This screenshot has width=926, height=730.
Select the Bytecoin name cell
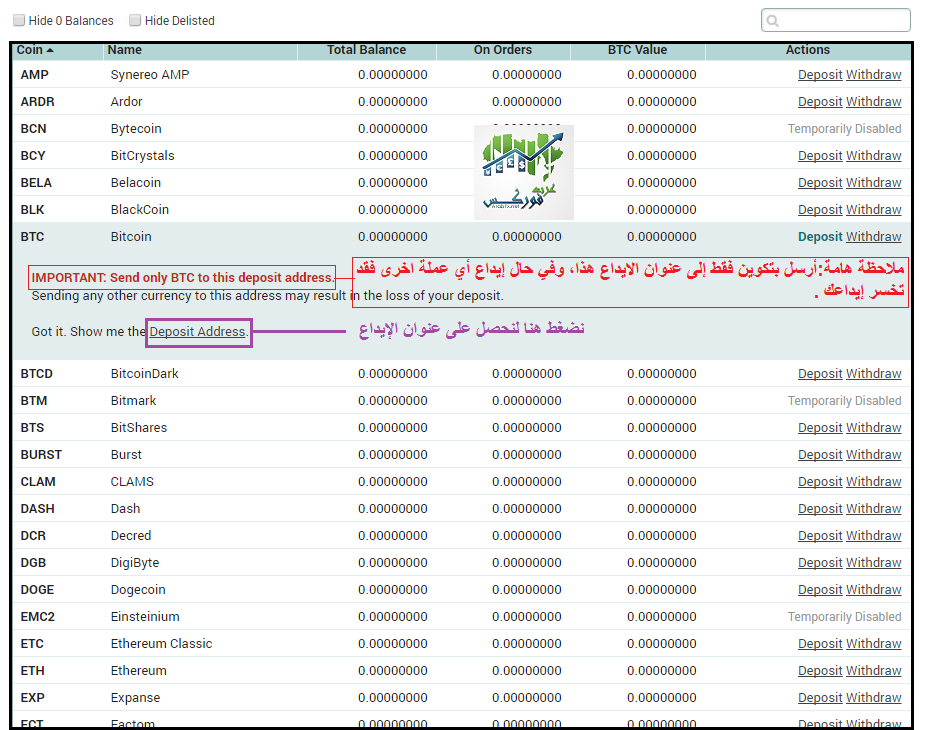136,129
